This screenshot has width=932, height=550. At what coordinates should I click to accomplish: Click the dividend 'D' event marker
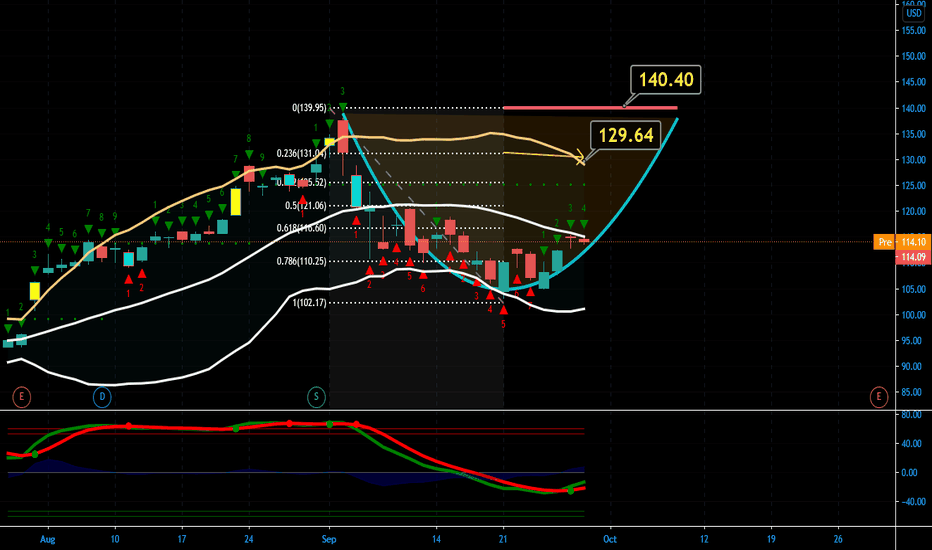(x=102, y=397)
